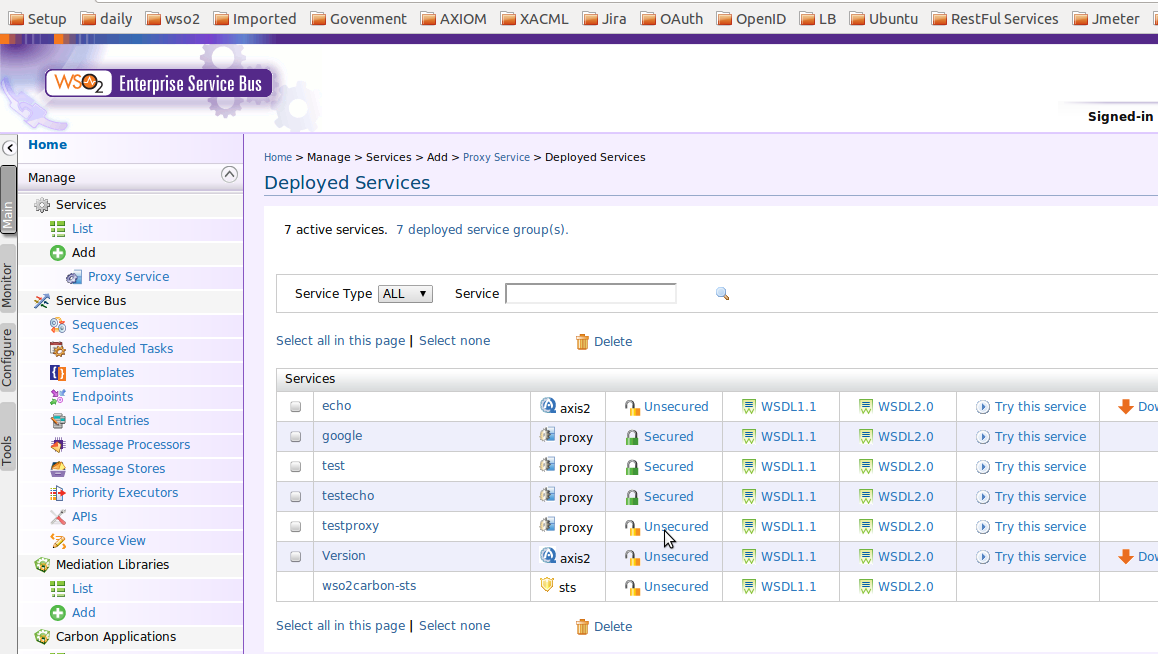Collapse the Manage menu section
Screen dimensions: 1158x654
tap(229, 174)
